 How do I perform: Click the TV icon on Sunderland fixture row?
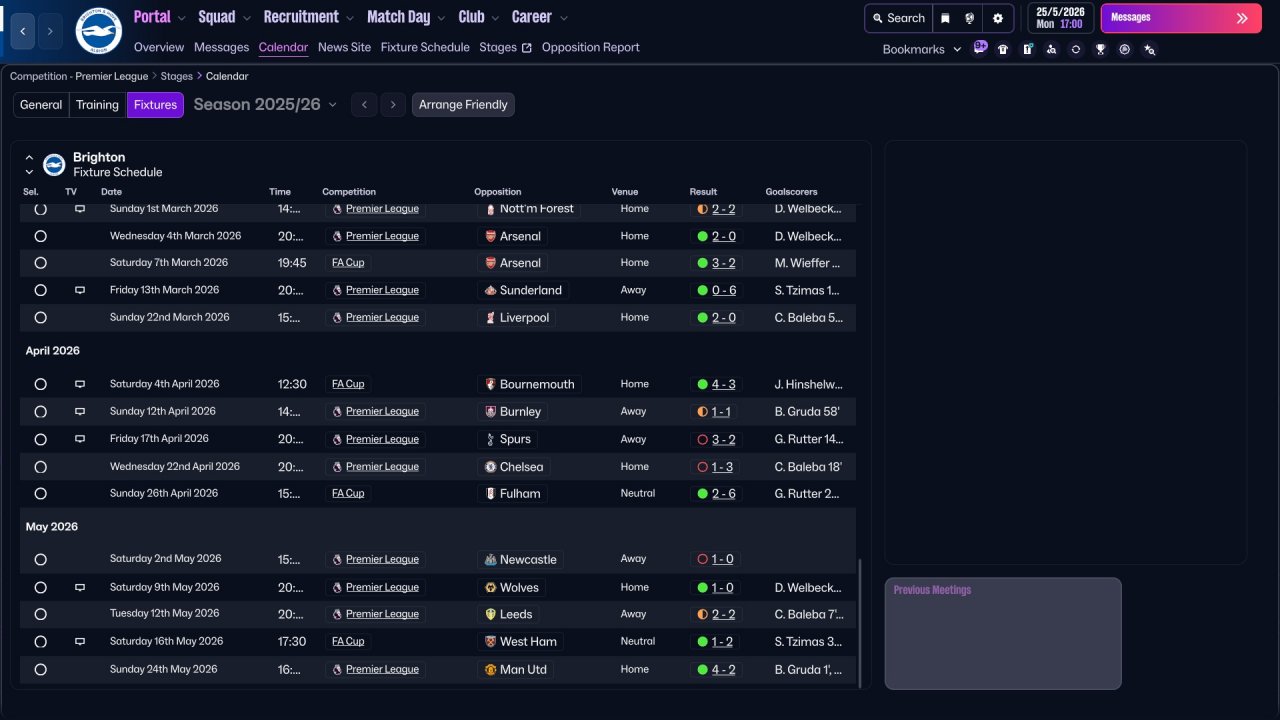pyautogui.click(x=80, y=290)
